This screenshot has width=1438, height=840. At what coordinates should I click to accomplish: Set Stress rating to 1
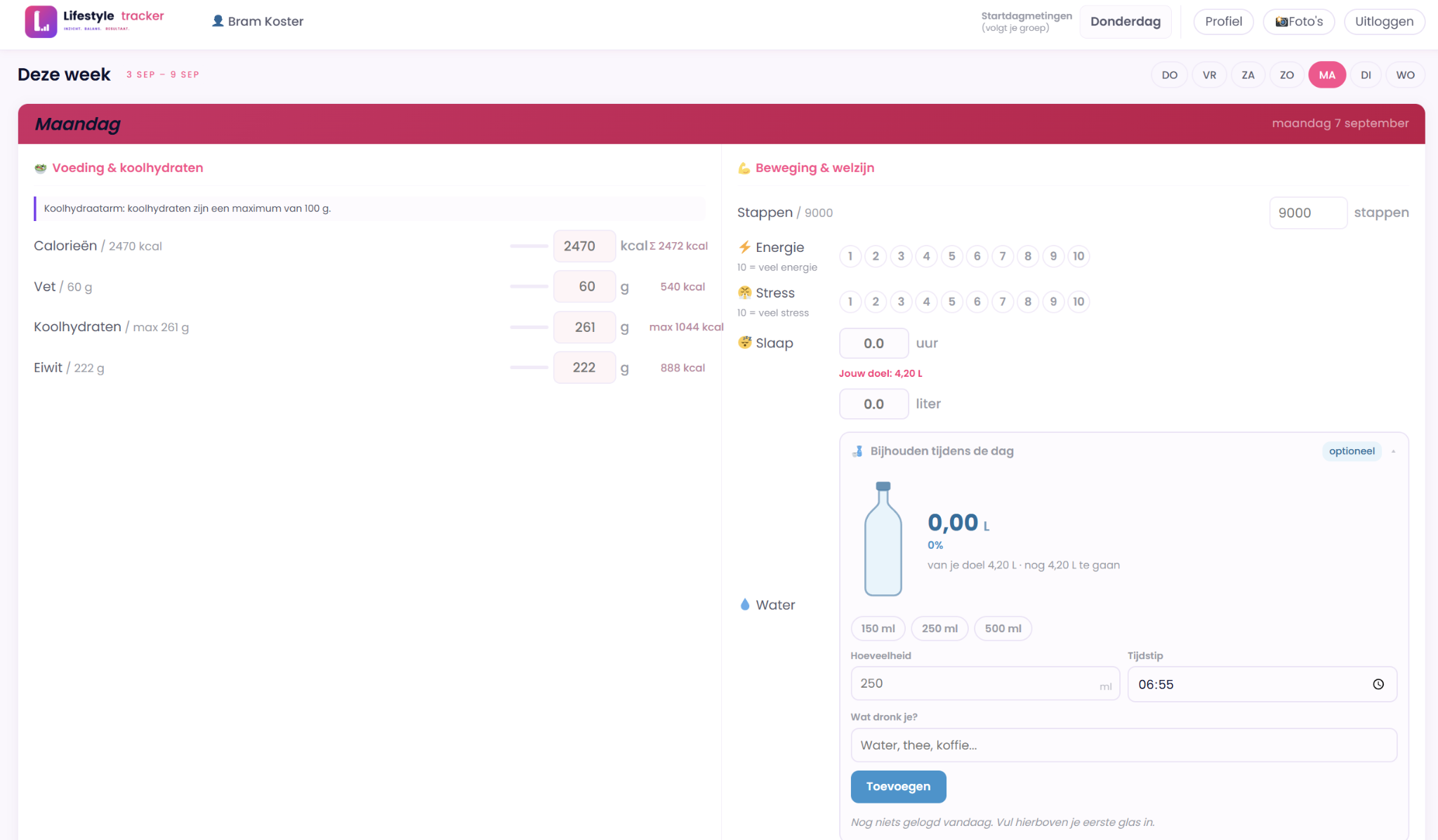coord(850,302)
